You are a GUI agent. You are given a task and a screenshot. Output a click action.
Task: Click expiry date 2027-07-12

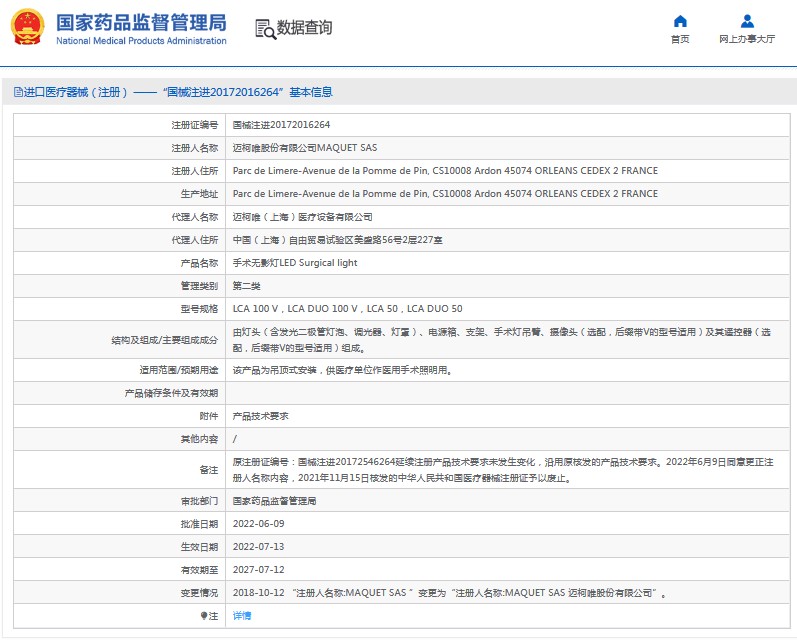pos(258,570)
